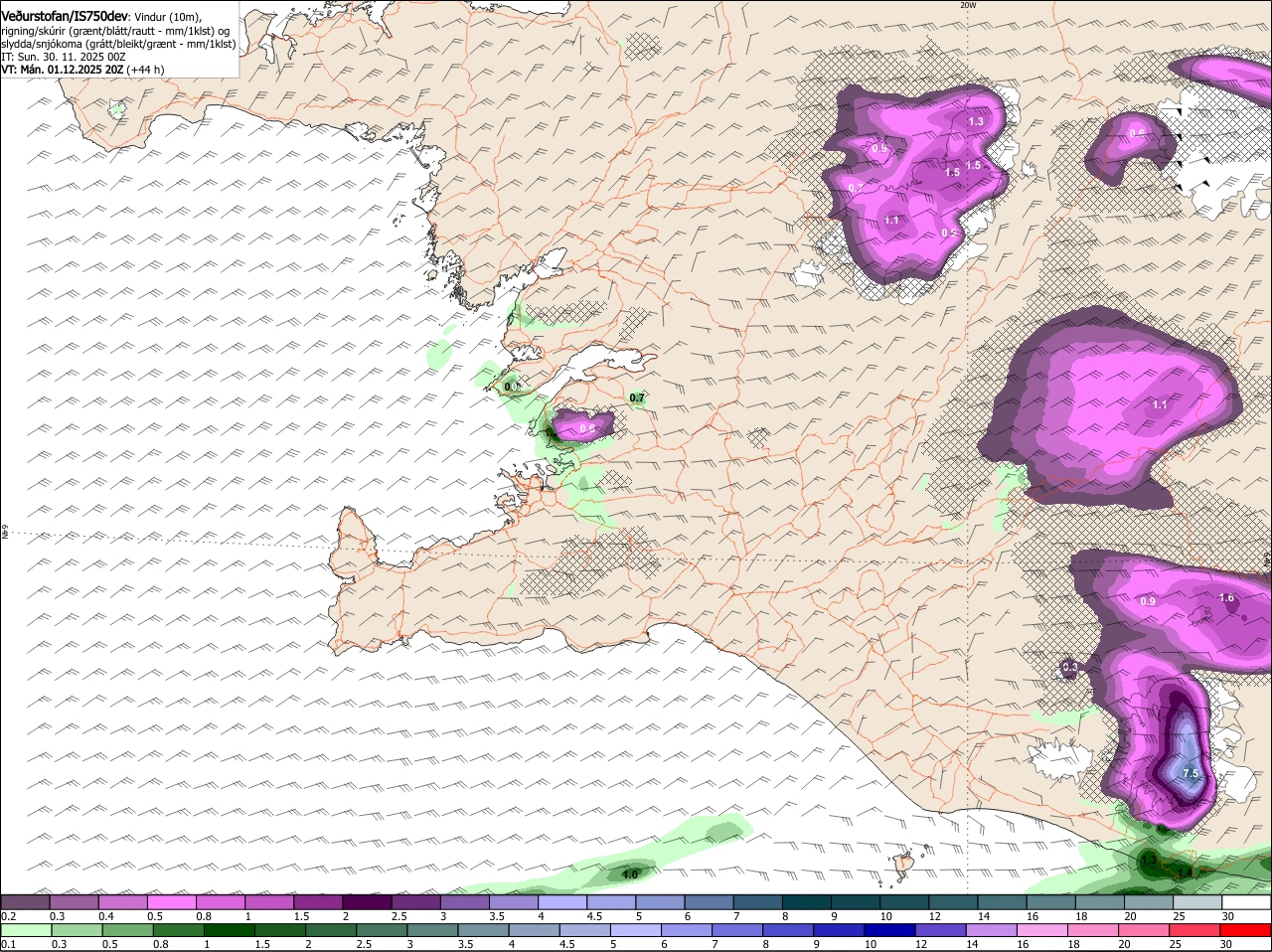Viewport: 1272px width, 952px height.
Task: Click the 1.3 value in the northern snow area
Action: click(x=975, y=121)
